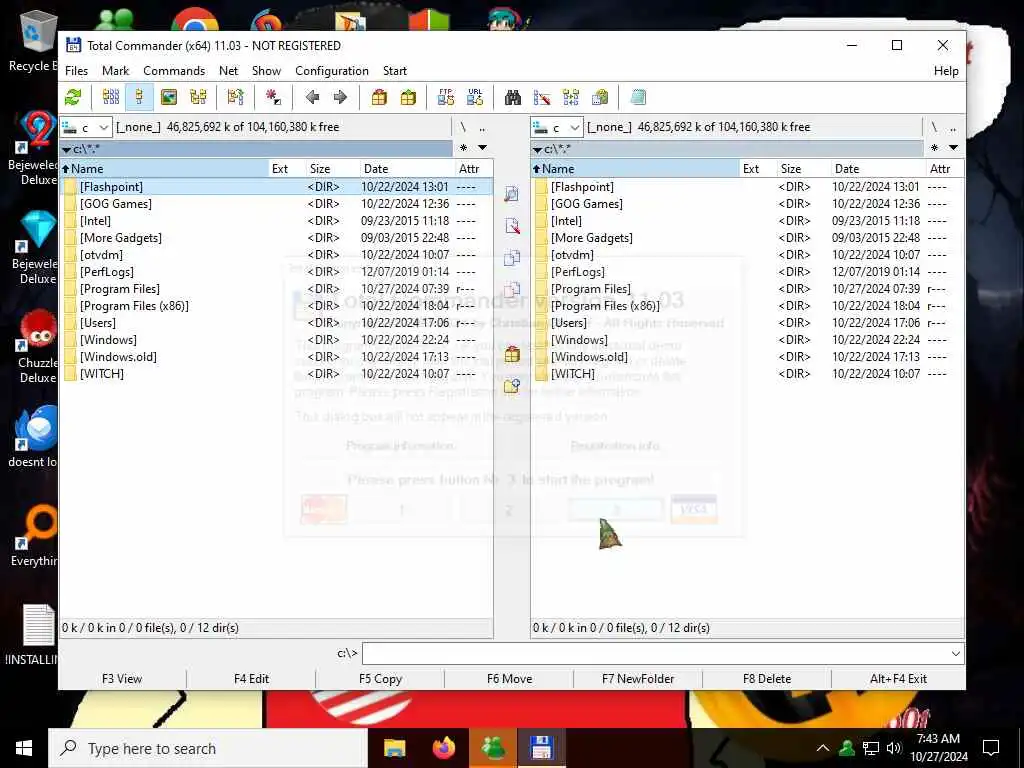The image size is (1024, 768).
Task: Open the Configuration menu
Action: tap(332, 71)
